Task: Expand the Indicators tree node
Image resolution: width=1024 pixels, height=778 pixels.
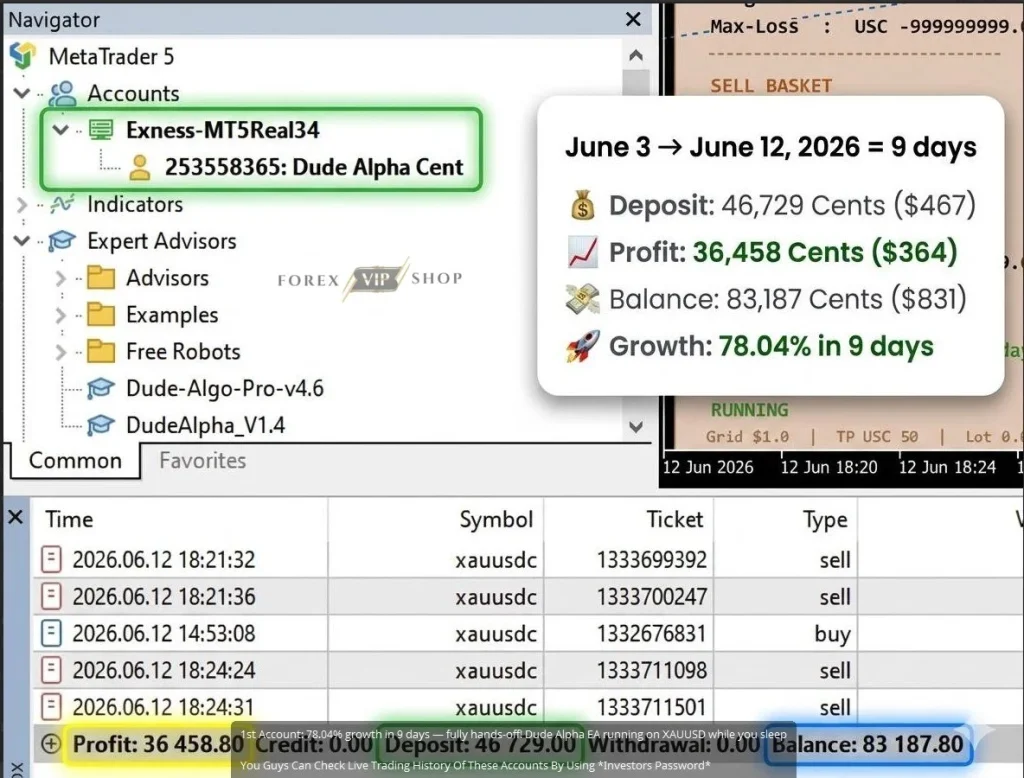Action: (22, 204)
